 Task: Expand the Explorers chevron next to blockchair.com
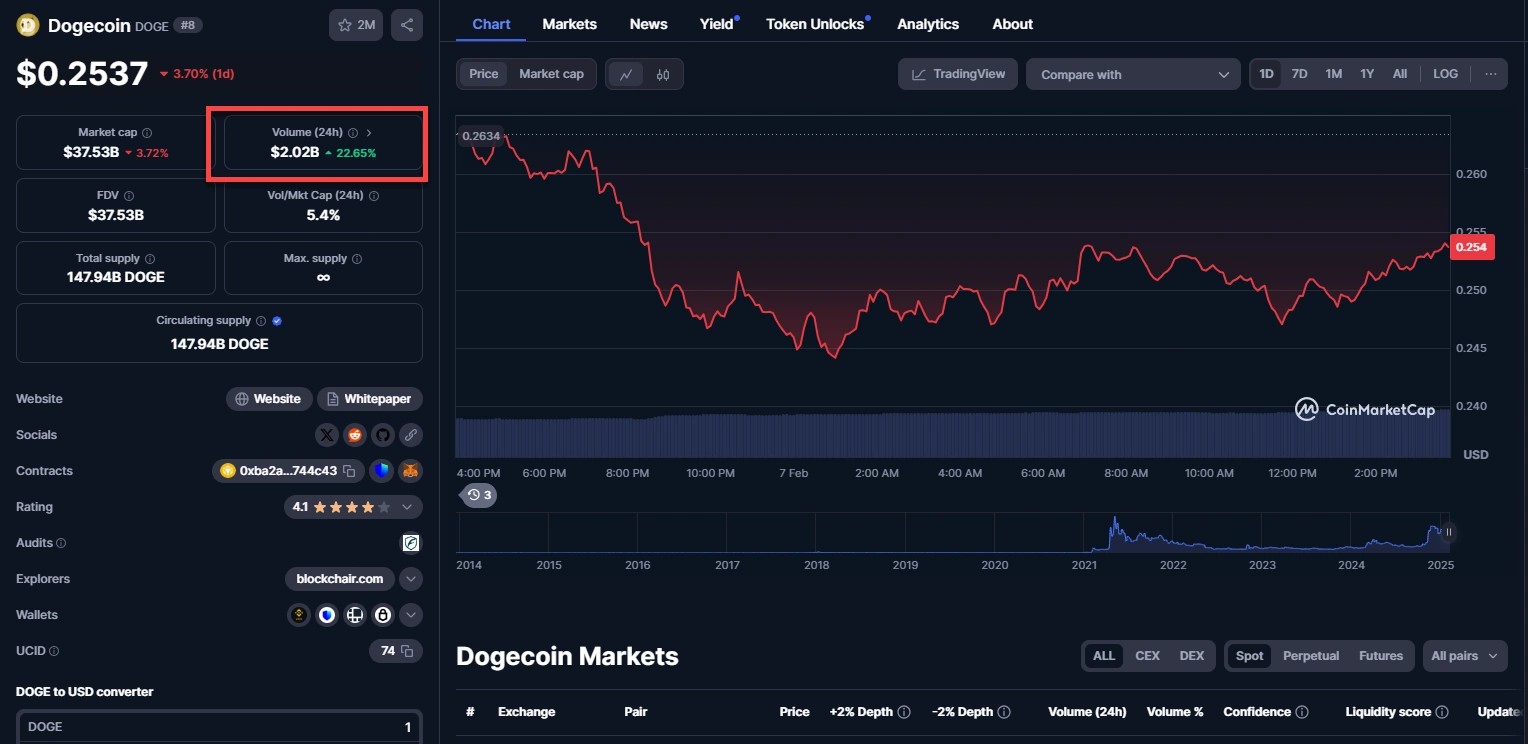(410, 579)
